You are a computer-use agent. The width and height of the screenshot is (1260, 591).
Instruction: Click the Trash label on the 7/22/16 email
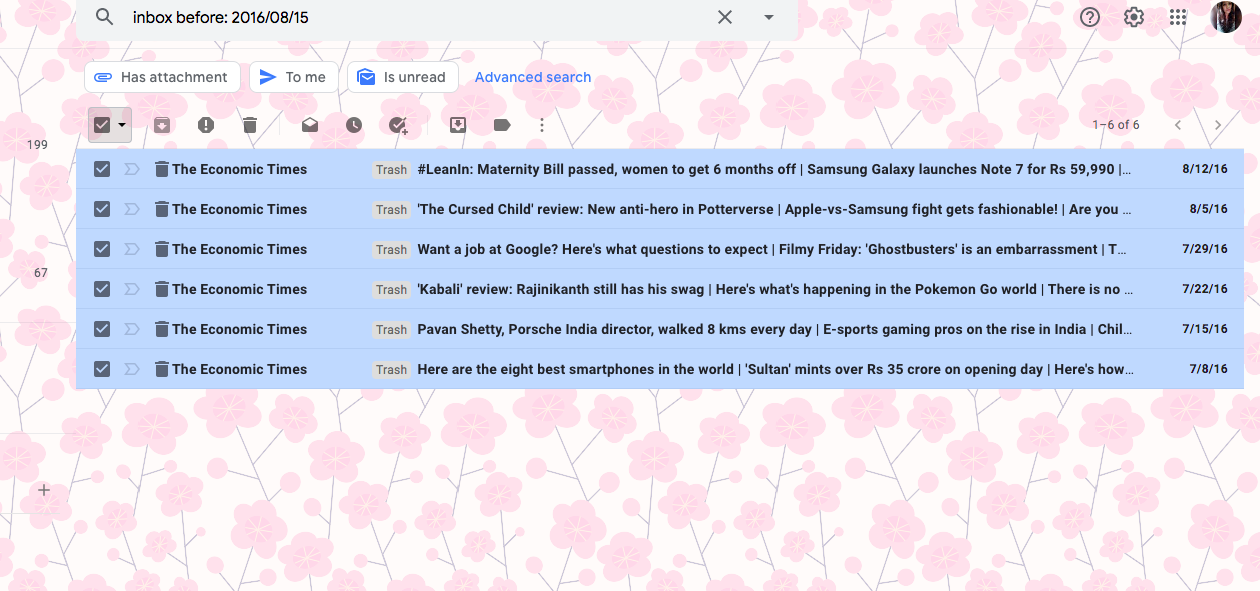click(x=391, y=290)
